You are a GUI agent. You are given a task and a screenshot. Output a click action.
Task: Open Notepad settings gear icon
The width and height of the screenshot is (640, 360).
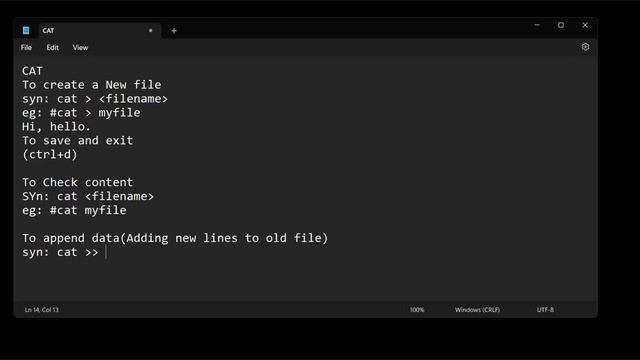tap(585, 47)
